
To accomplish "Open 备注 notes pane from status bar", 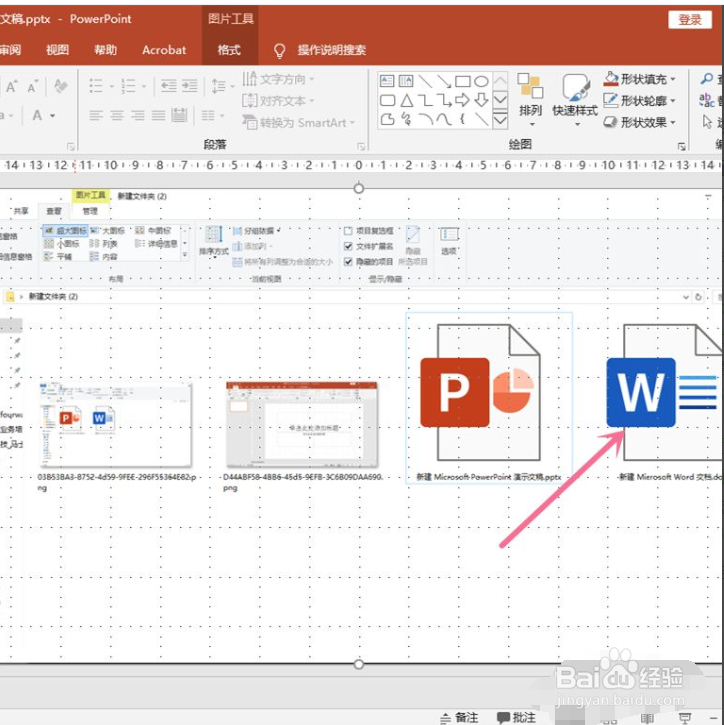I will [x=459, y=718].
